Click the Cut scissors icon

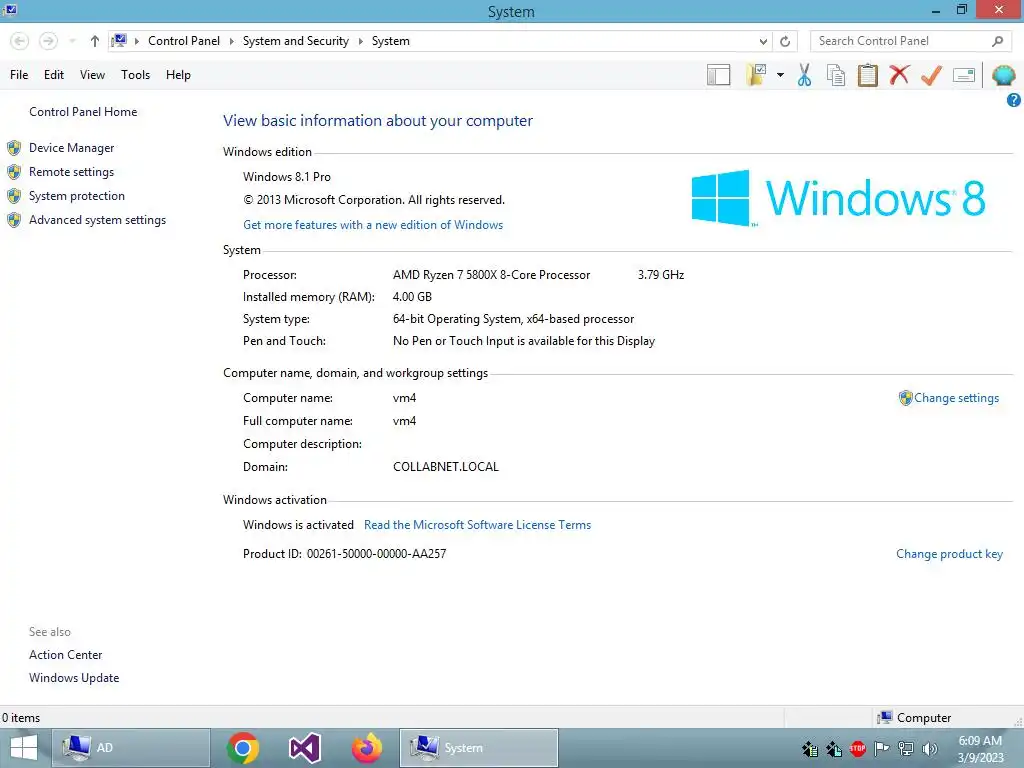[x=805, y=75]
